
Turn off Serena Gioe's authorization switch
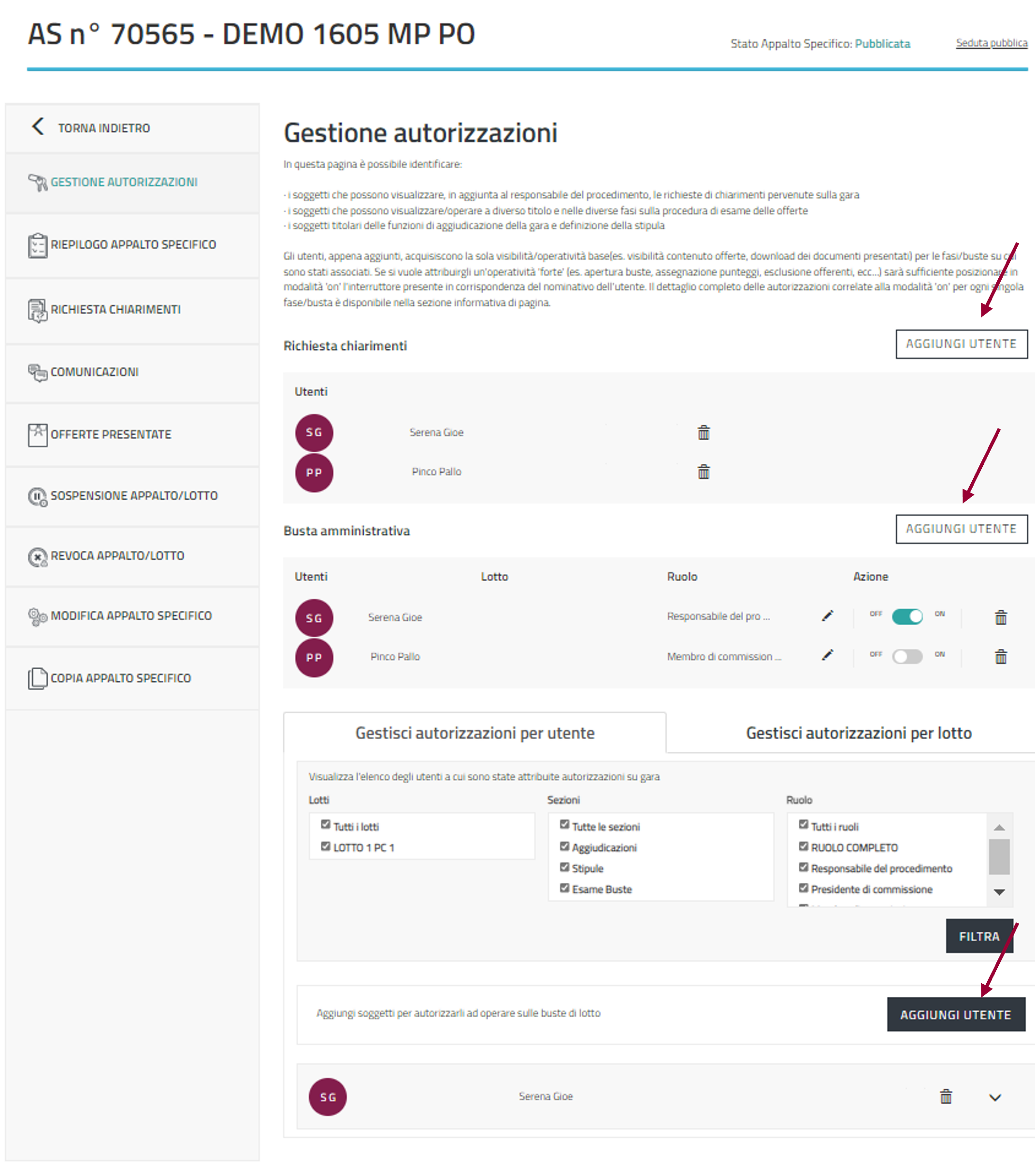[906, 616]
